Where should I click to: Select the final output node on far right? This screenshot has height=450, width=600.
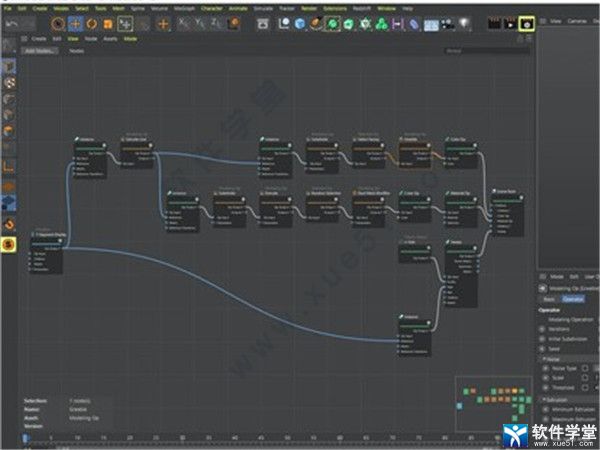tap(507, 213)
